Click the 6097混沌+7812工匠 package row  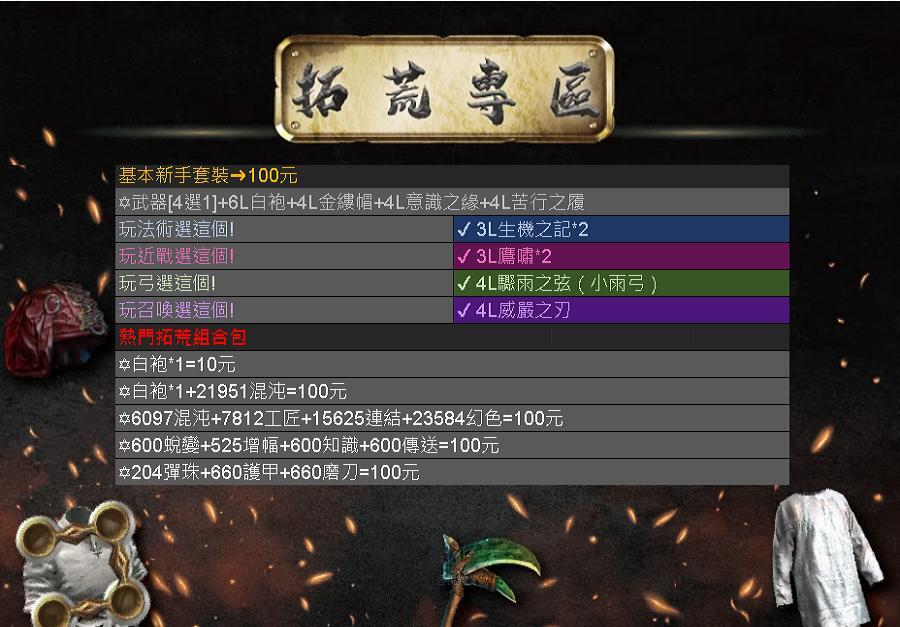[452, 418]
